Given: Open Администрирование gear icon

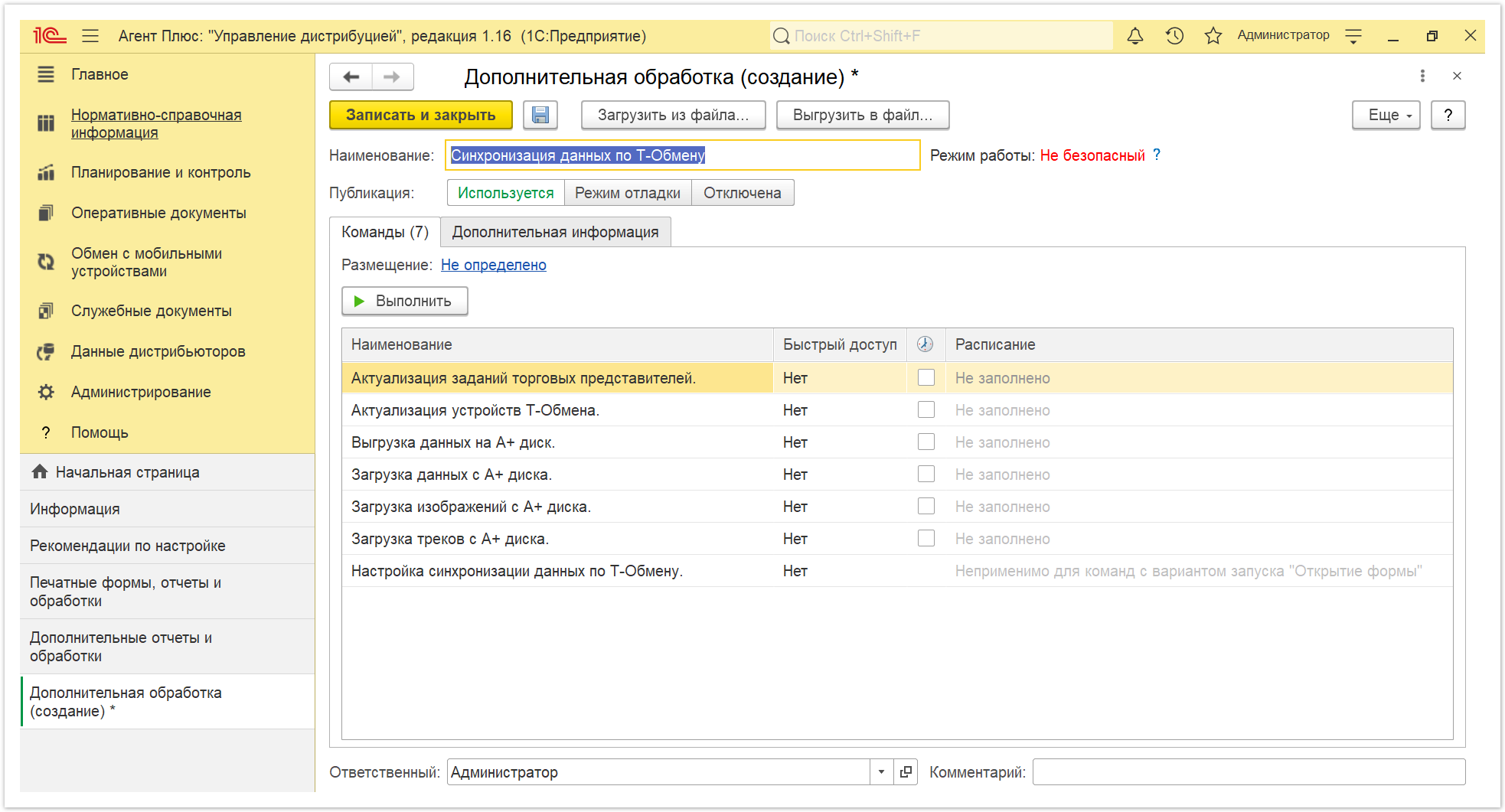Looking at the screenshot, I should 46,392.
